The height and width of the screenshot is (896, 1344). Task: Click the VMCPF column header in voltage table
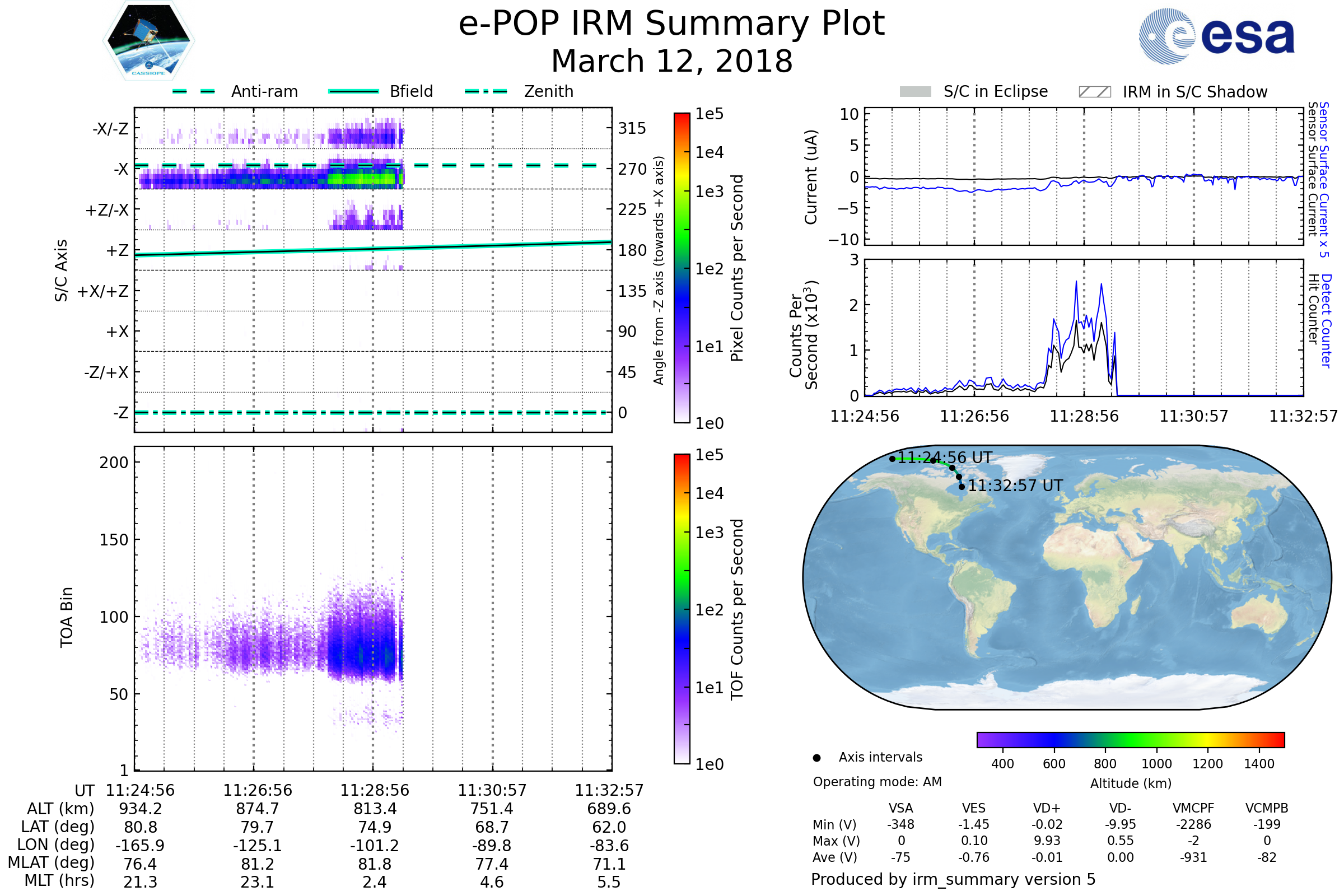pos(1193,808)
